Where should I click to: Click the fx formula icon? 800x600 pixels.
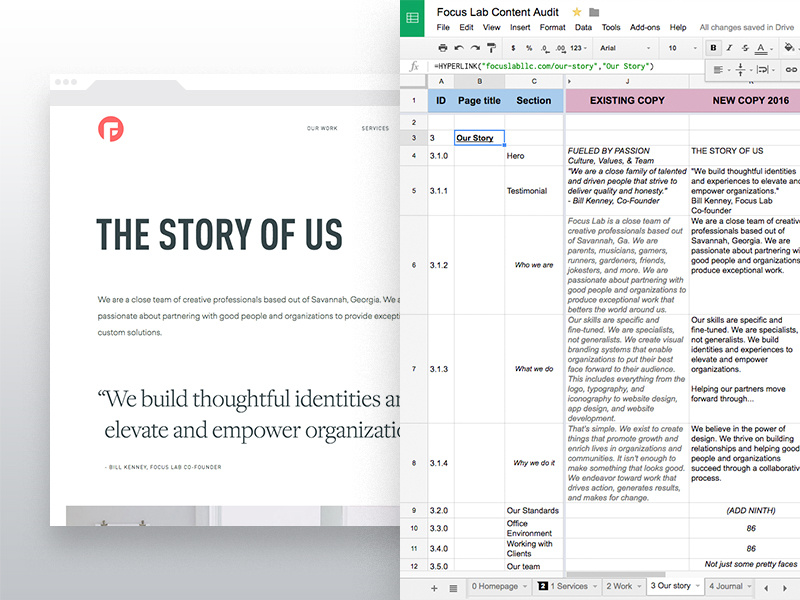point(414,66)
